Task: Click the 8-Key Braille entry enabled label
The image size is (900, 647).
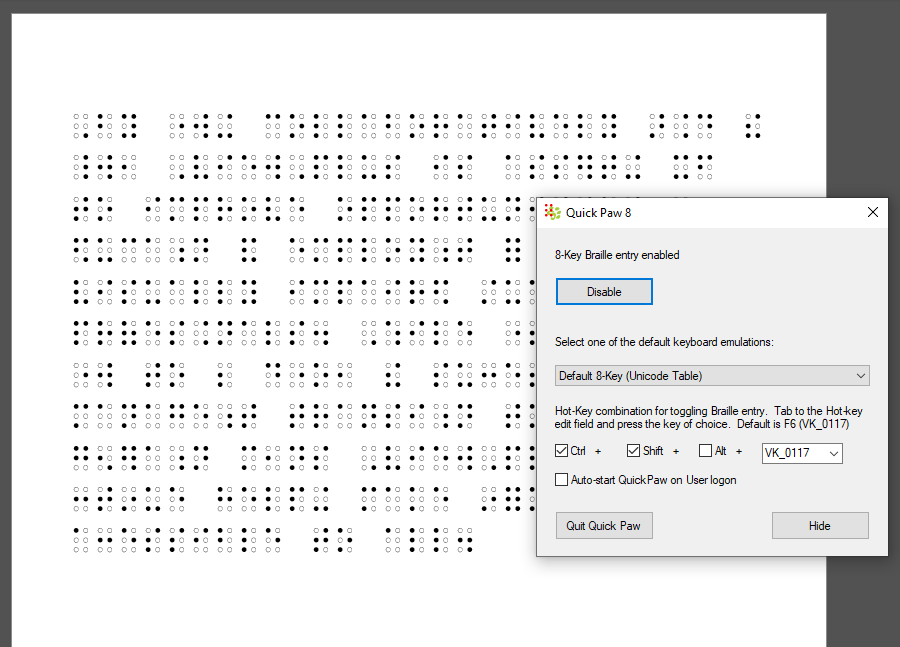Action: (618, 255)
